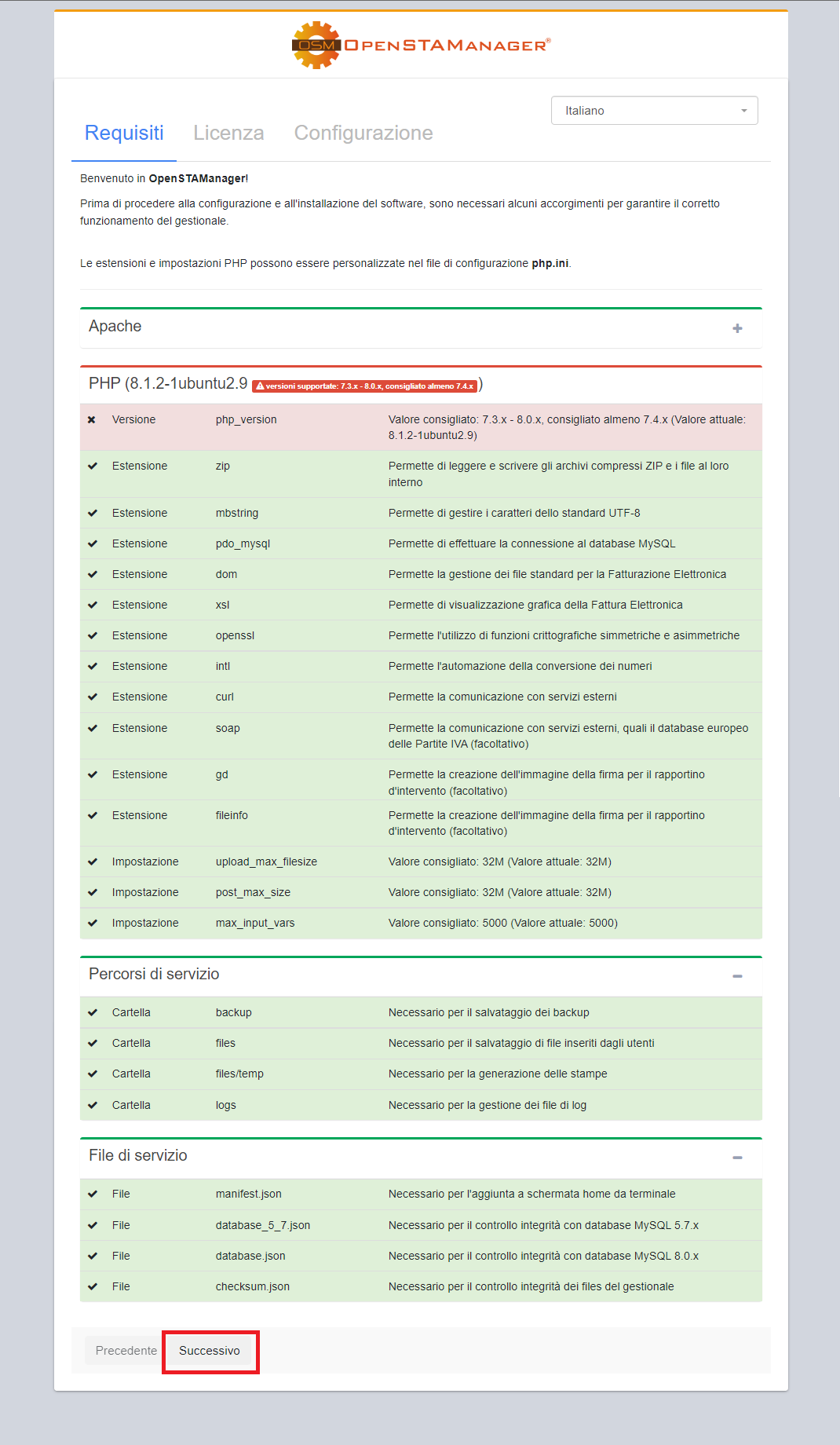Click the checkmark icon beside manifest.json
The height and width of the screenshot is (1445, 840).
[x=93, y=1194]
